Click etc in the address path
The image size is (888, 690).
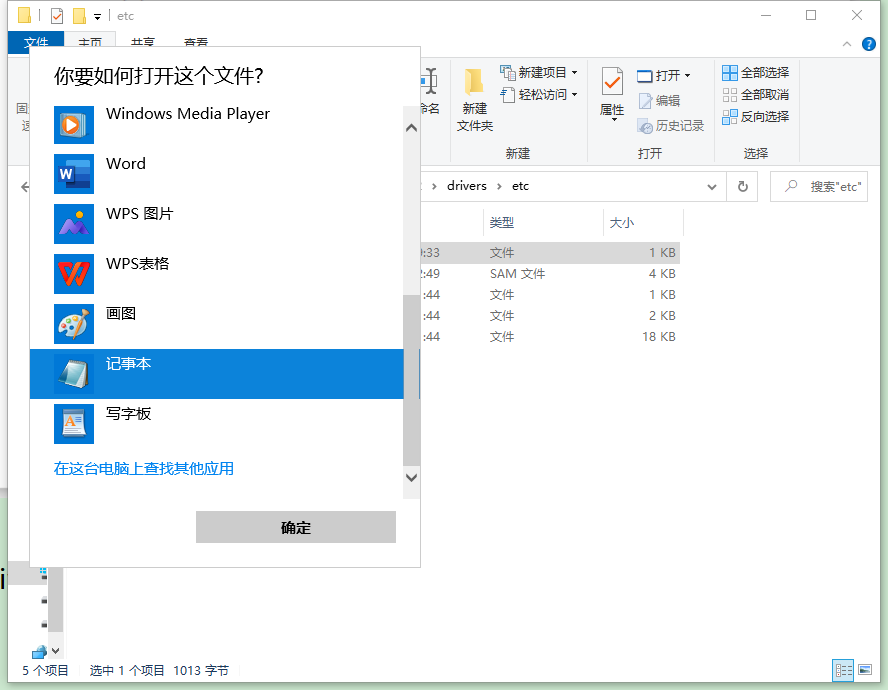[520, 186]
